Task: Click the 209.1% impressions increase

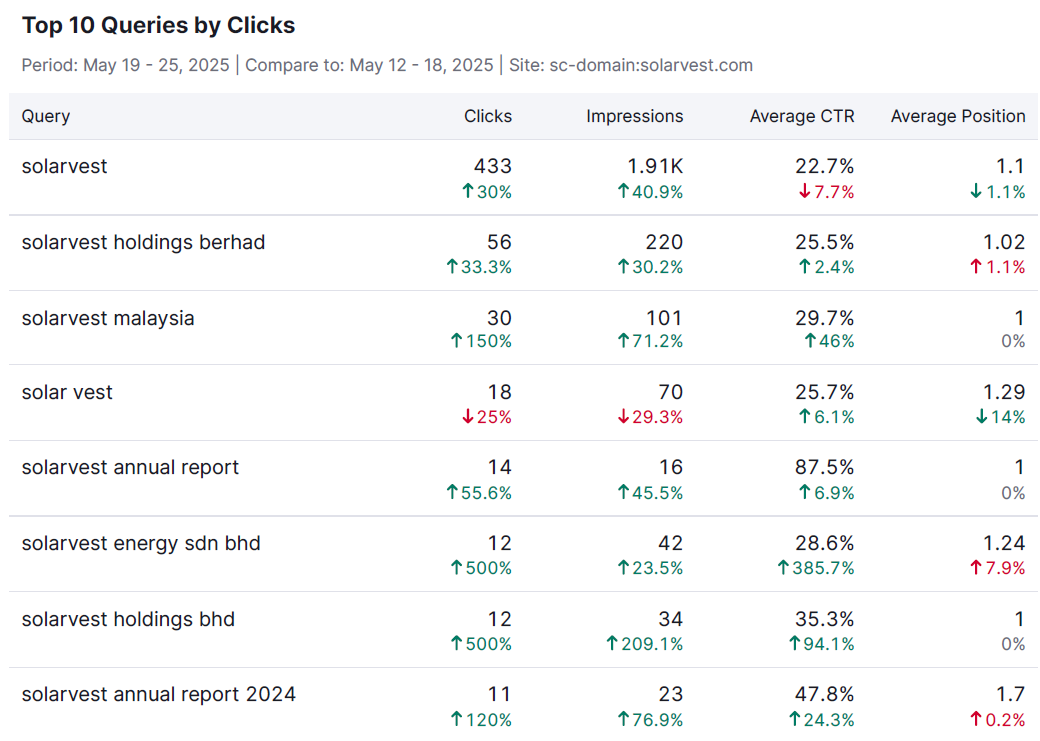Action: [x=645, y=643]
